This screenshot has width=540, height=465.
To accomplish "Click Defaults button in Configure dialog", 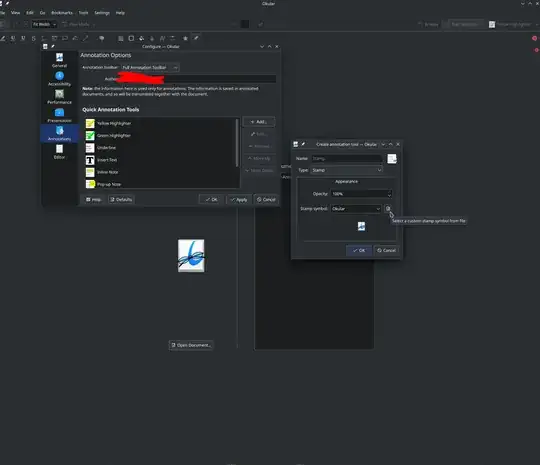I will (121, 199).
